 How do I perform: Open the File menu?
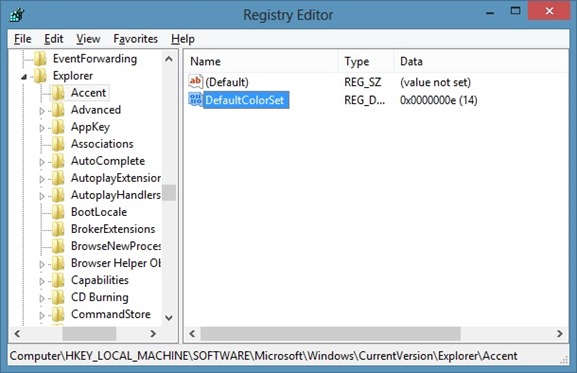coord(22,39)
